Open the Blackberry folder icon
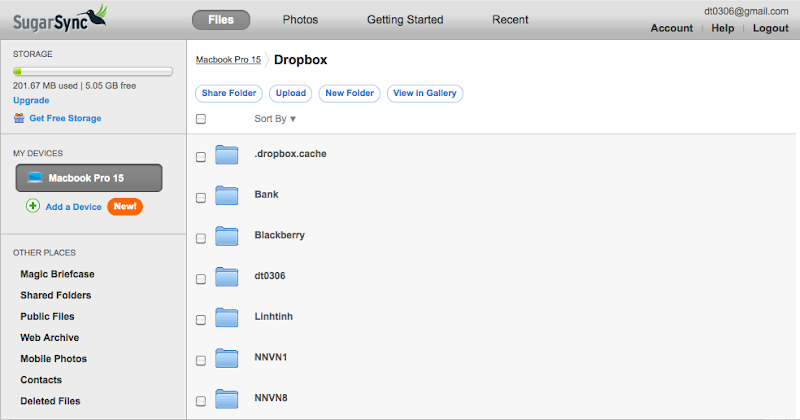The image size is (800, 420). [227, 236]
